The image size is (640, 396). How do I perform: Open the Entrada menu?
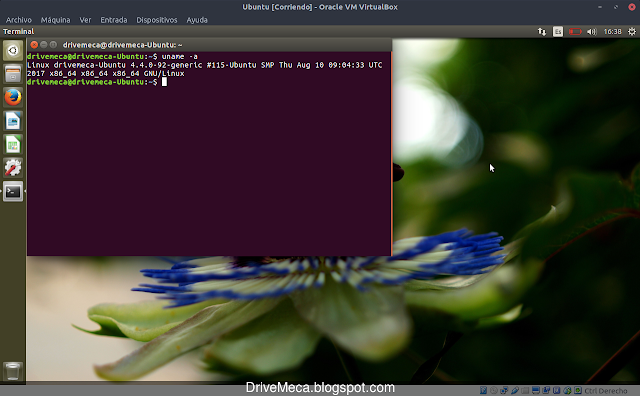113,20
